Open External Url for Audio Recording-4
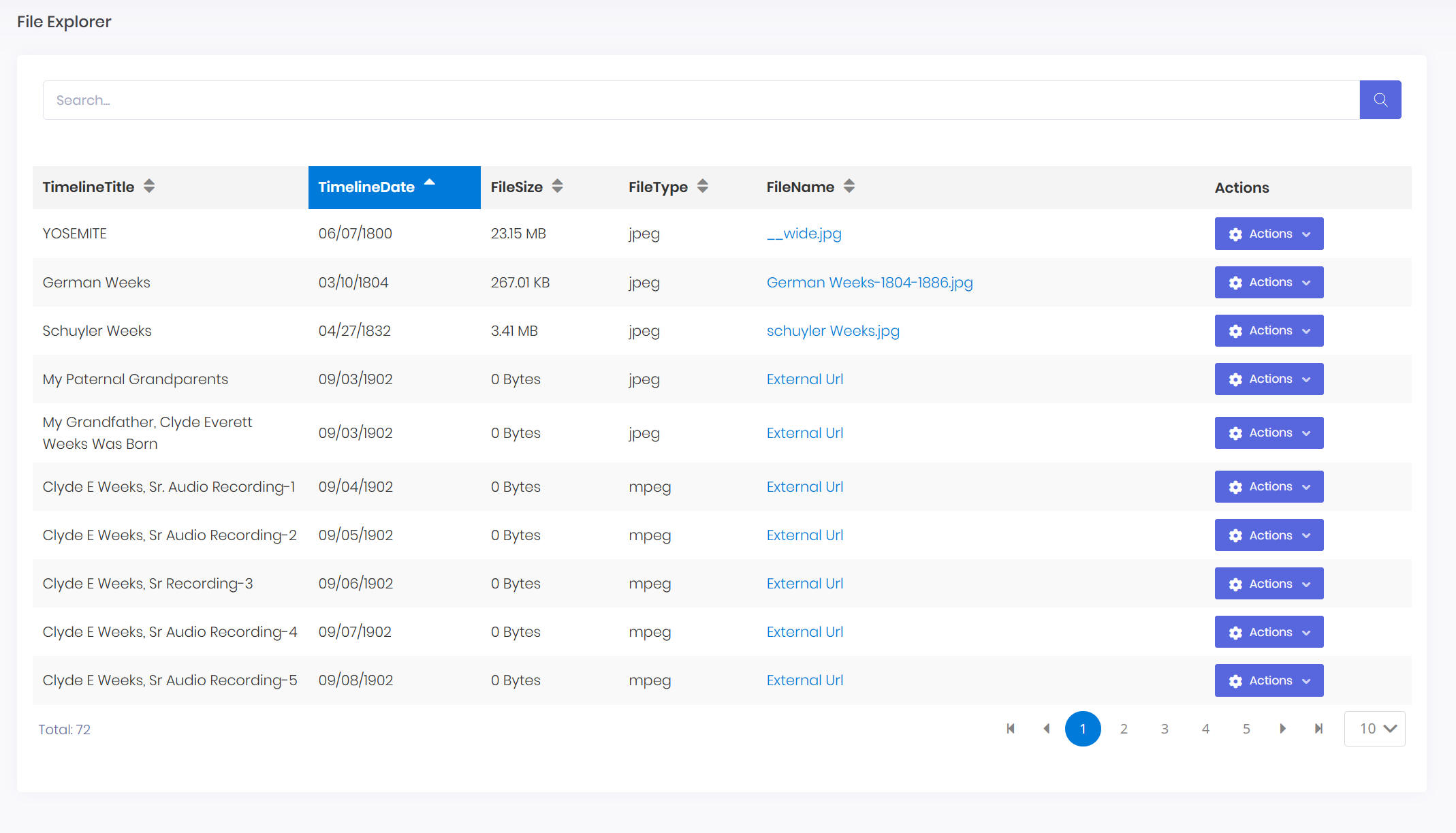1456x833 pixels. [x=805, y=631]
